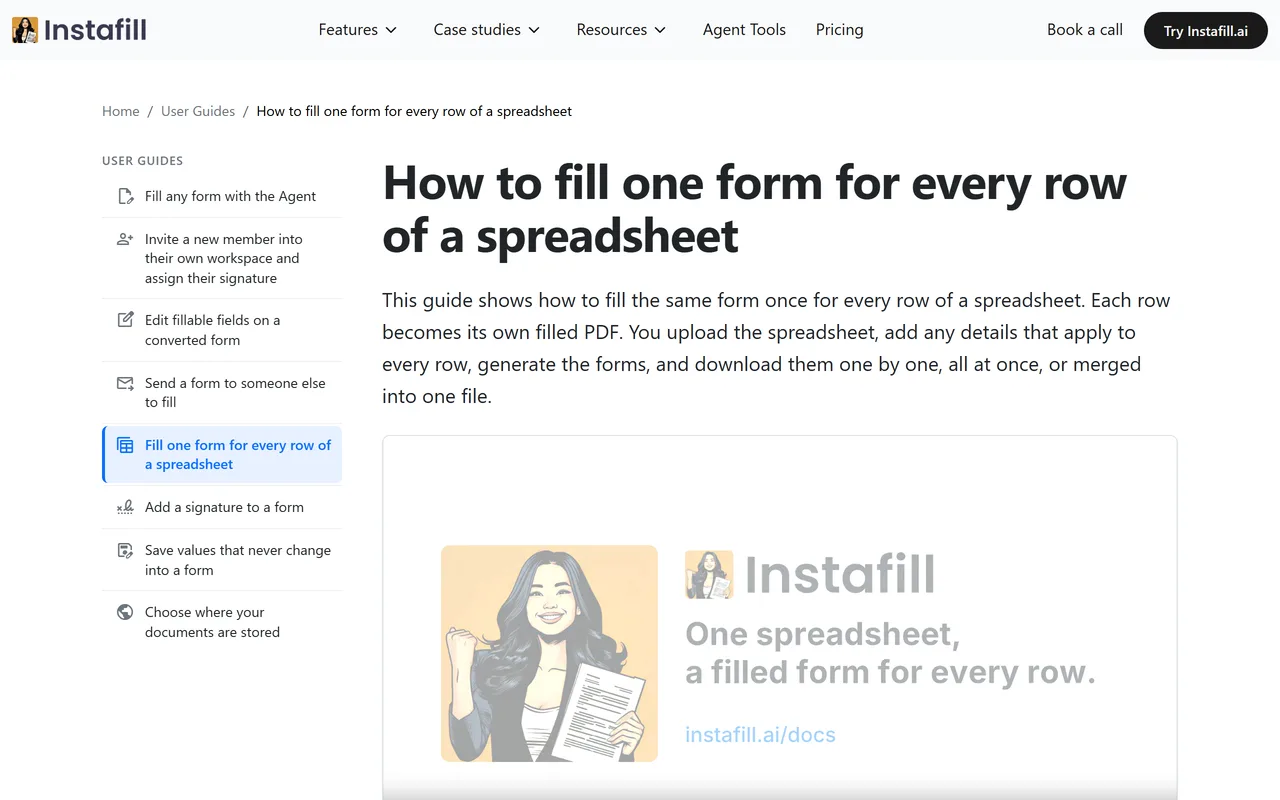1280x800 pixels.
Task: Click the Resources menu label
Action: [612, 30]
